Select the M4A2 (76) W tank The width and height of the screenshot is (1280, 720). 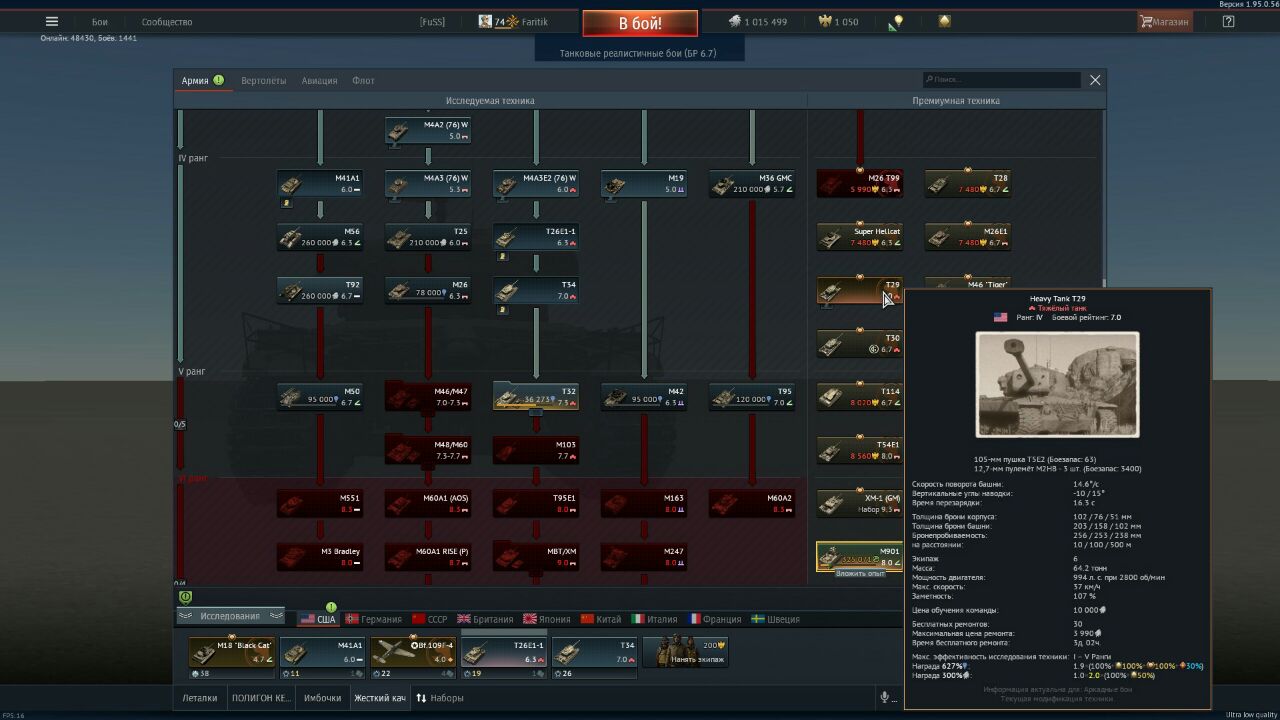pos(428,131)
